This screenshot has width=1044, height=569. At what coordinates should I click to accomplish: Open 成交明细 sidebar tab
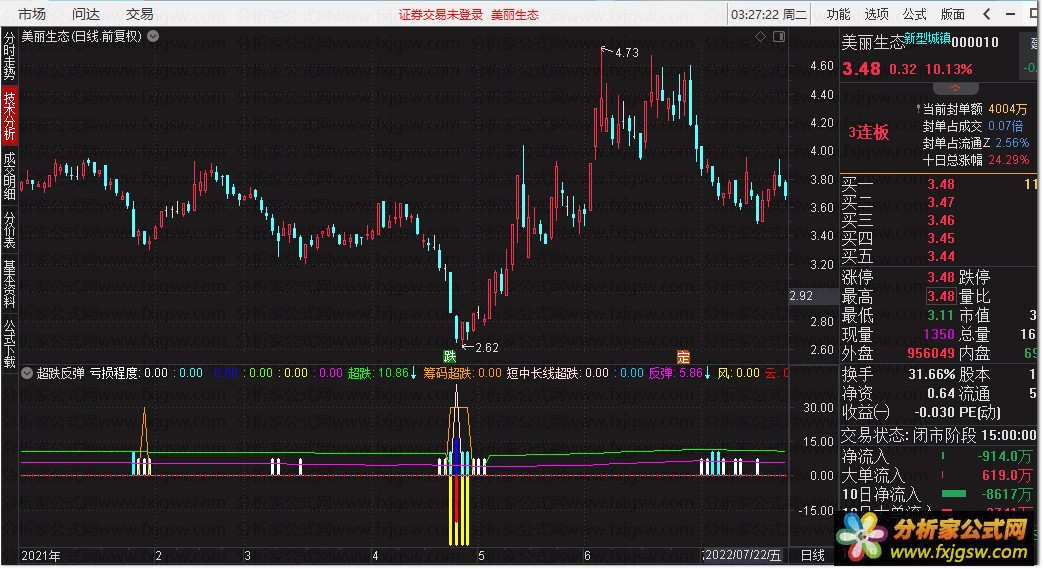pyautogui.click(x=9, y=176)
